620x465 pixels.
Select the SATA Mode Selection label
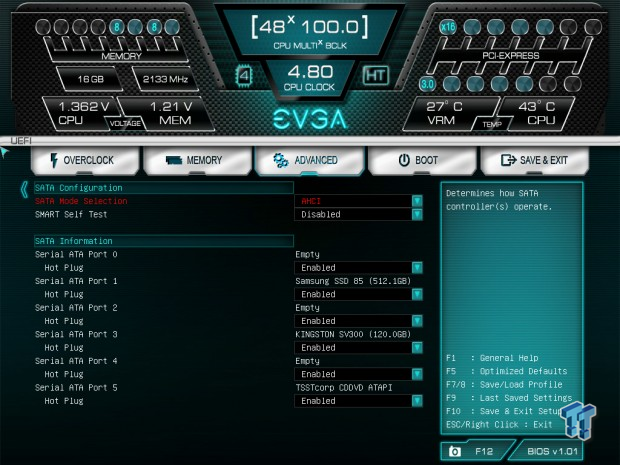pos(81,201)
